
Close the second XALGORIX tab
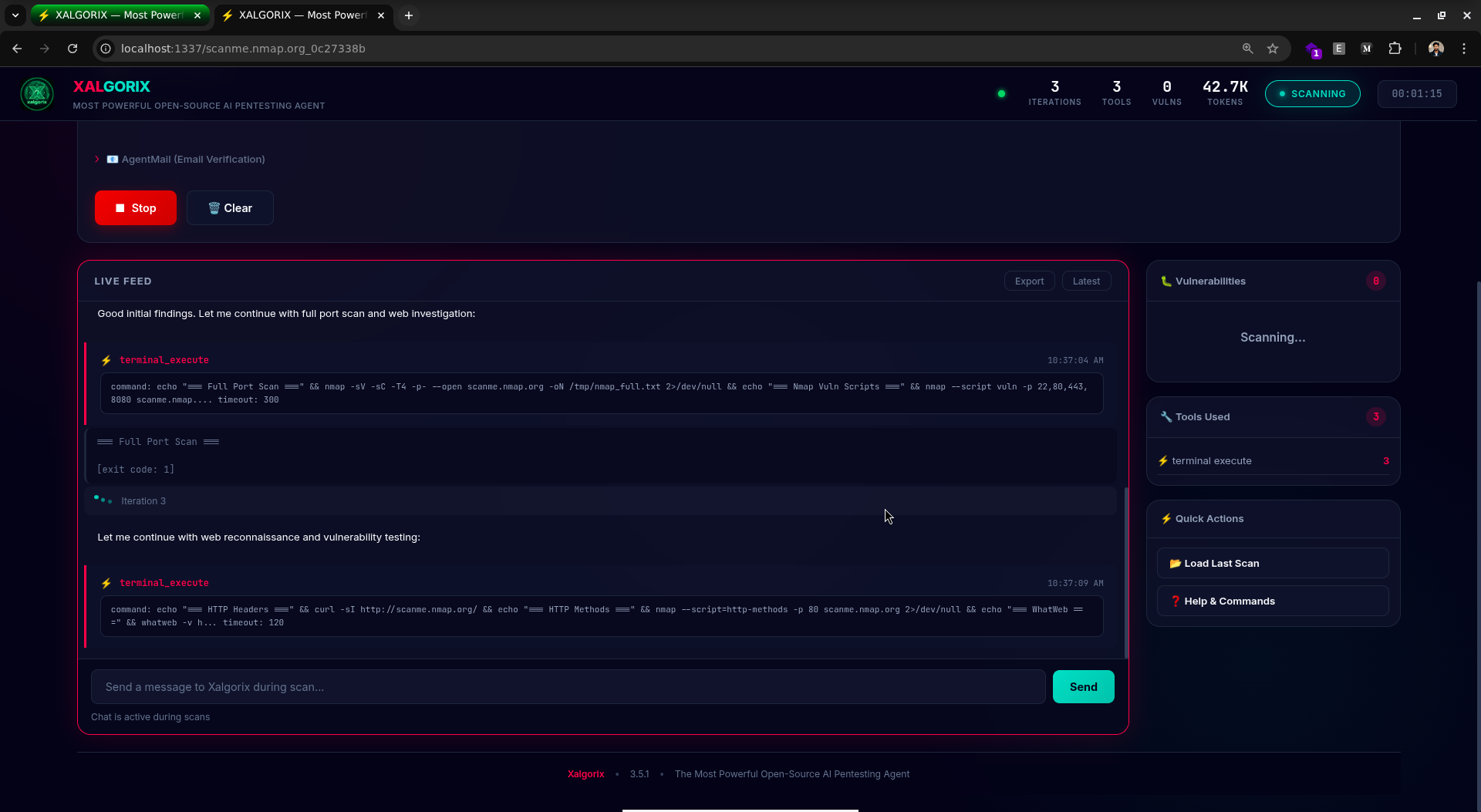pos(381,15)
